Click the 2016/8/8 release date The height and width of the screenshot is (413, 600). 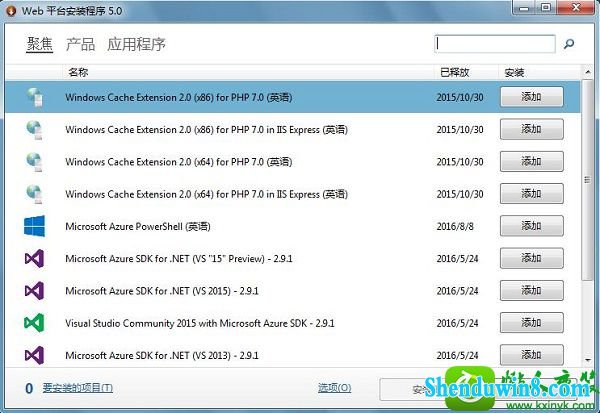[455, 227]
